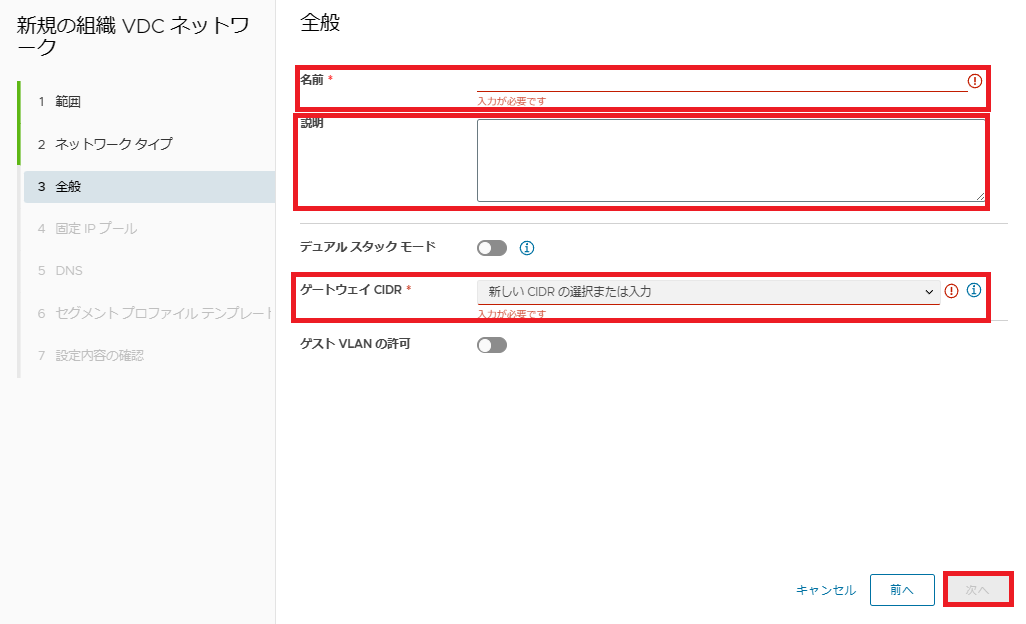Click the name field error icon

click(x=975, y=81)
